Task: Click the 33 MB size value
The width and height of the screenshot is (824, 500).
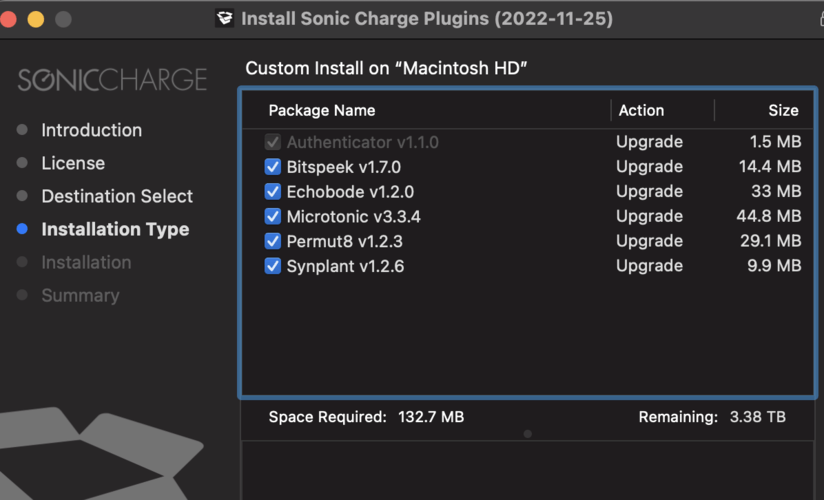Action: 776,191
